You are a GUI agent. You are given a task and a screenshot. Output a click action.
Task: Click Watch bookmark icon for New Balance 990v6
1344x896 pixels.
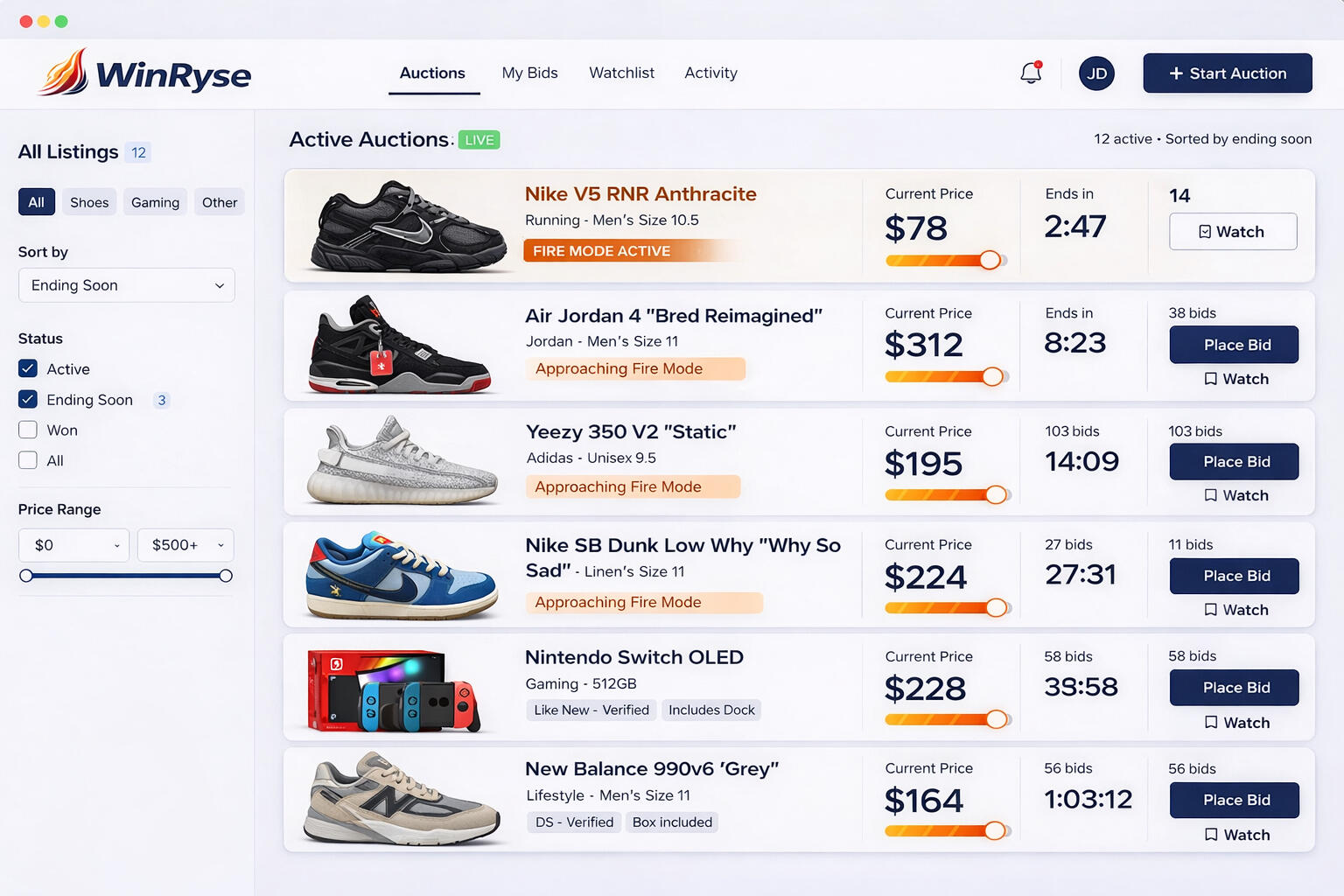click(1211, 835)
